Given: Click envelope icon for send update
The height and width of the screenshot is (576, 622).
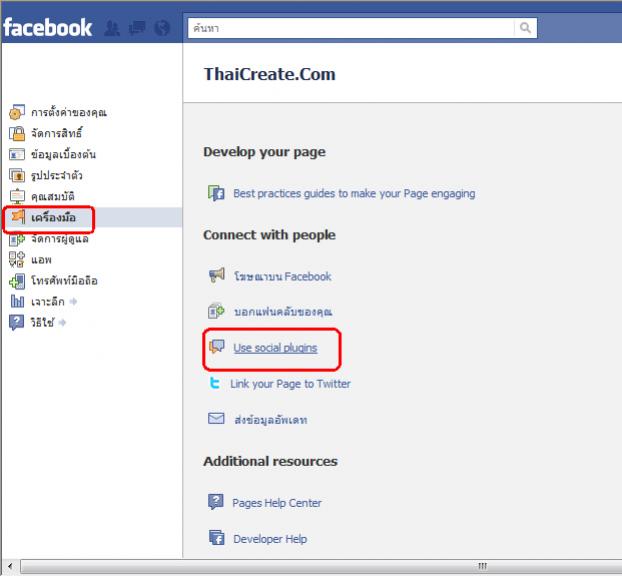Looking at the screenshot, I should (x=216, y=419).
